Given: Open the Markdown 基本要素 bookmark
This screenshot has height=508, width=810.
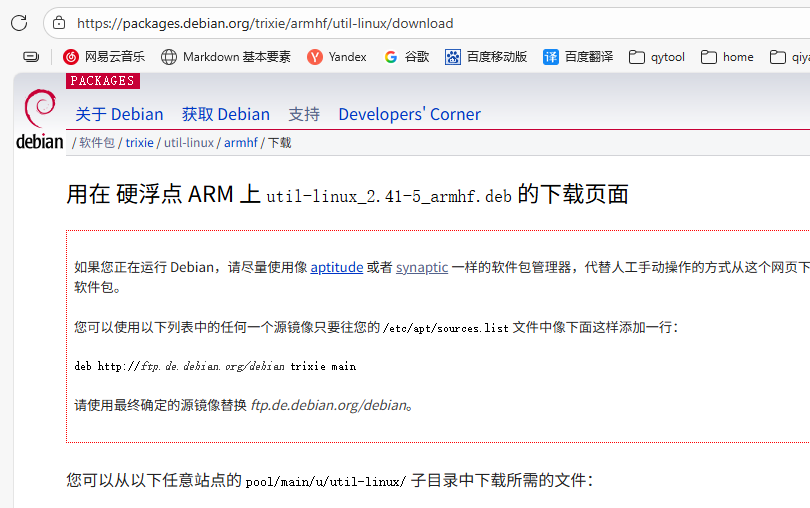Looking at the screenshot, I should click(226, 57).
